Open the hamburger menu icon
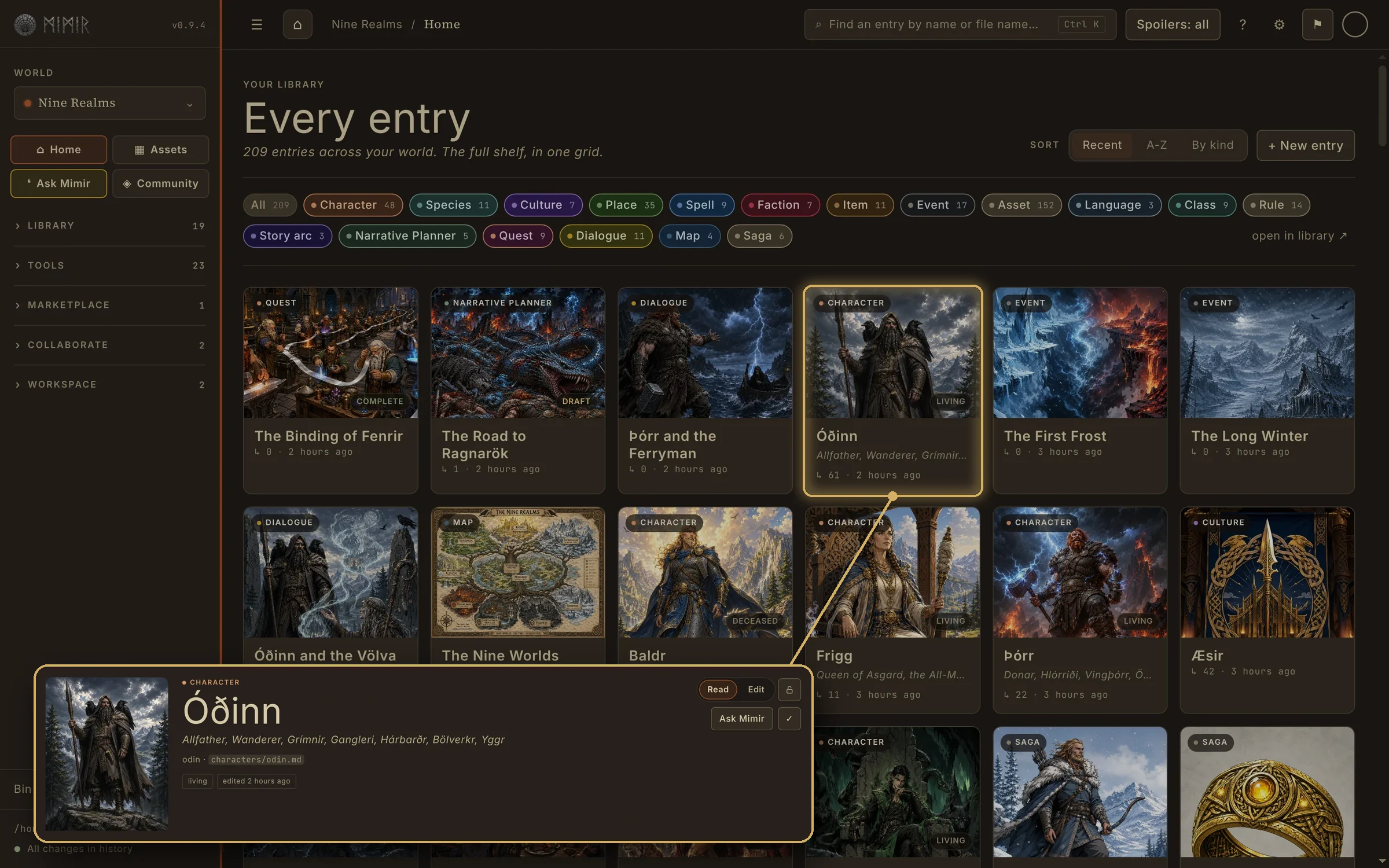This screenshot has width=1389, height=868. (256, 24)
